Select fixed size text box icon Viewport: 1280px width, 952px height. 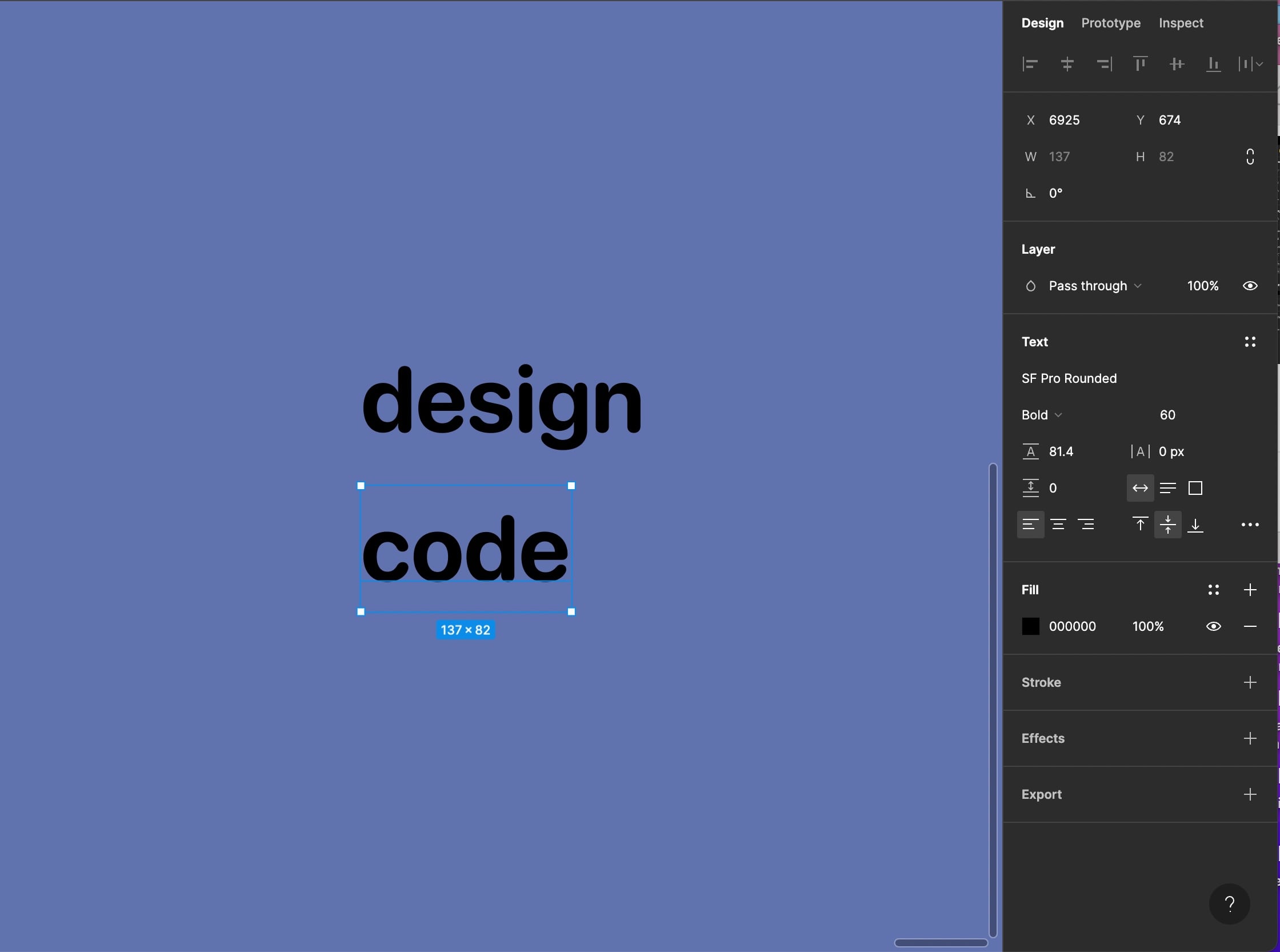tap(1195, 488)
